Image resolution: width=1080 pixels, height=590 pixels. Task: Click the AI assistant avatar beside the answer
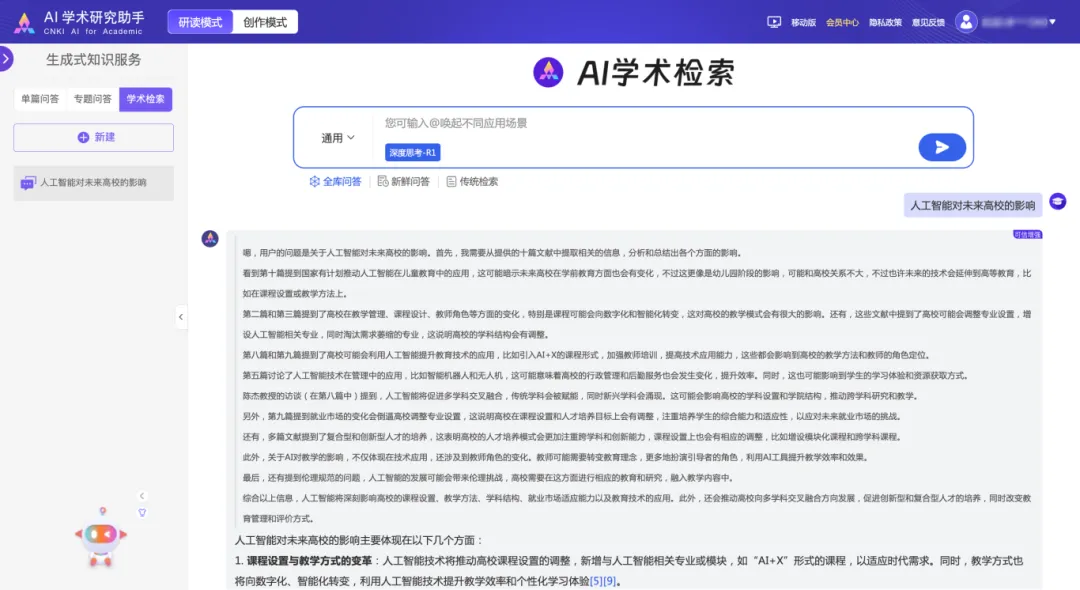[210, 238]
